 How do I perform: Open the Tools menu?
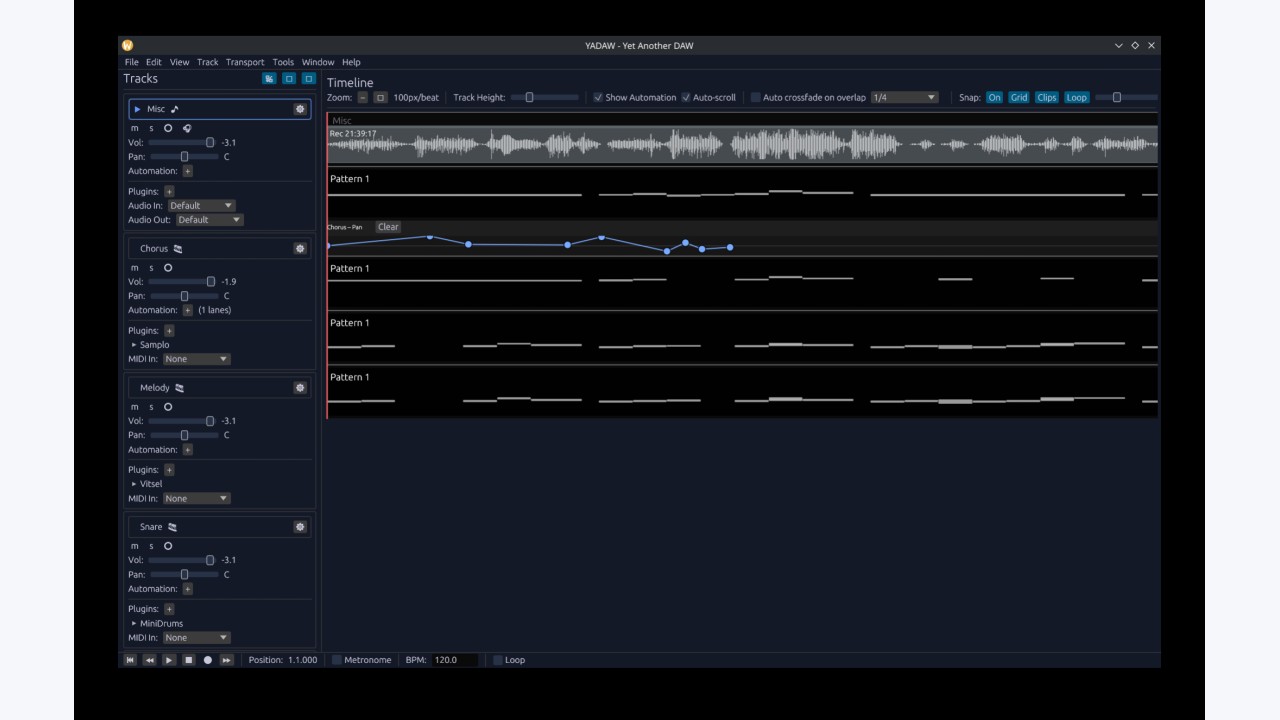283,62
